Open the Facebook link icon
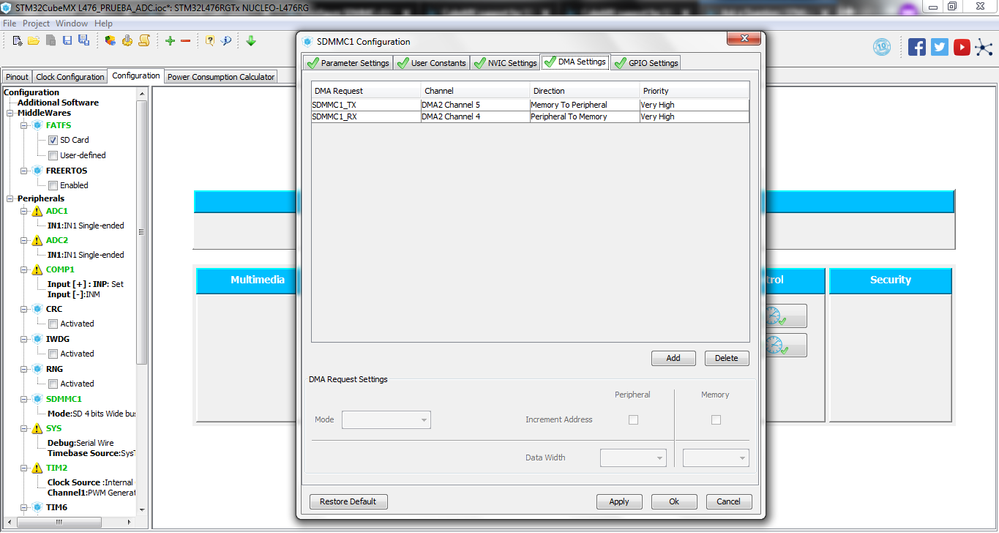The height and width of the screenshot is (533, 999). tap(917, 47)
